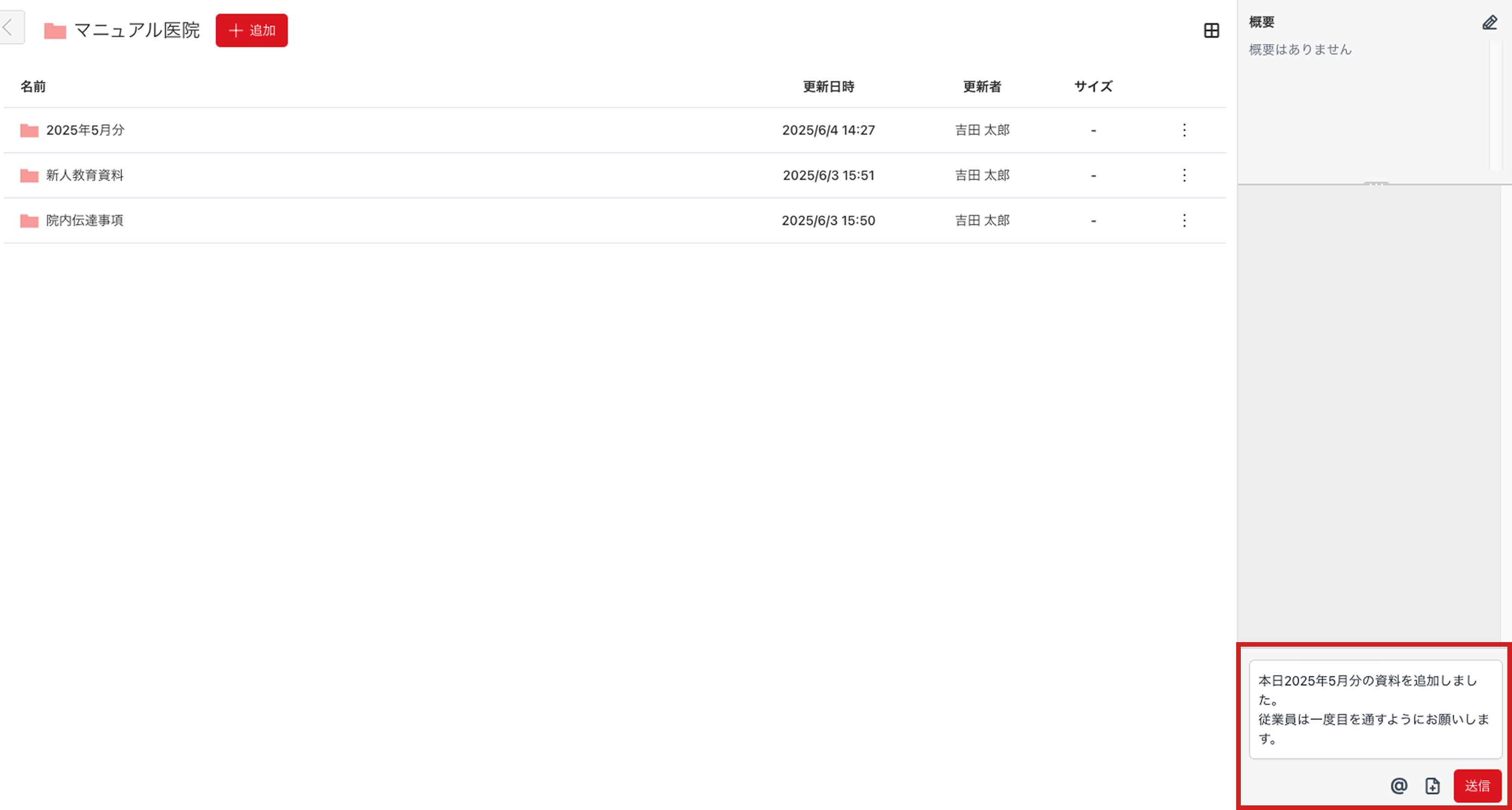Click the date 2025/6/4 14:27

pos(828,130)
